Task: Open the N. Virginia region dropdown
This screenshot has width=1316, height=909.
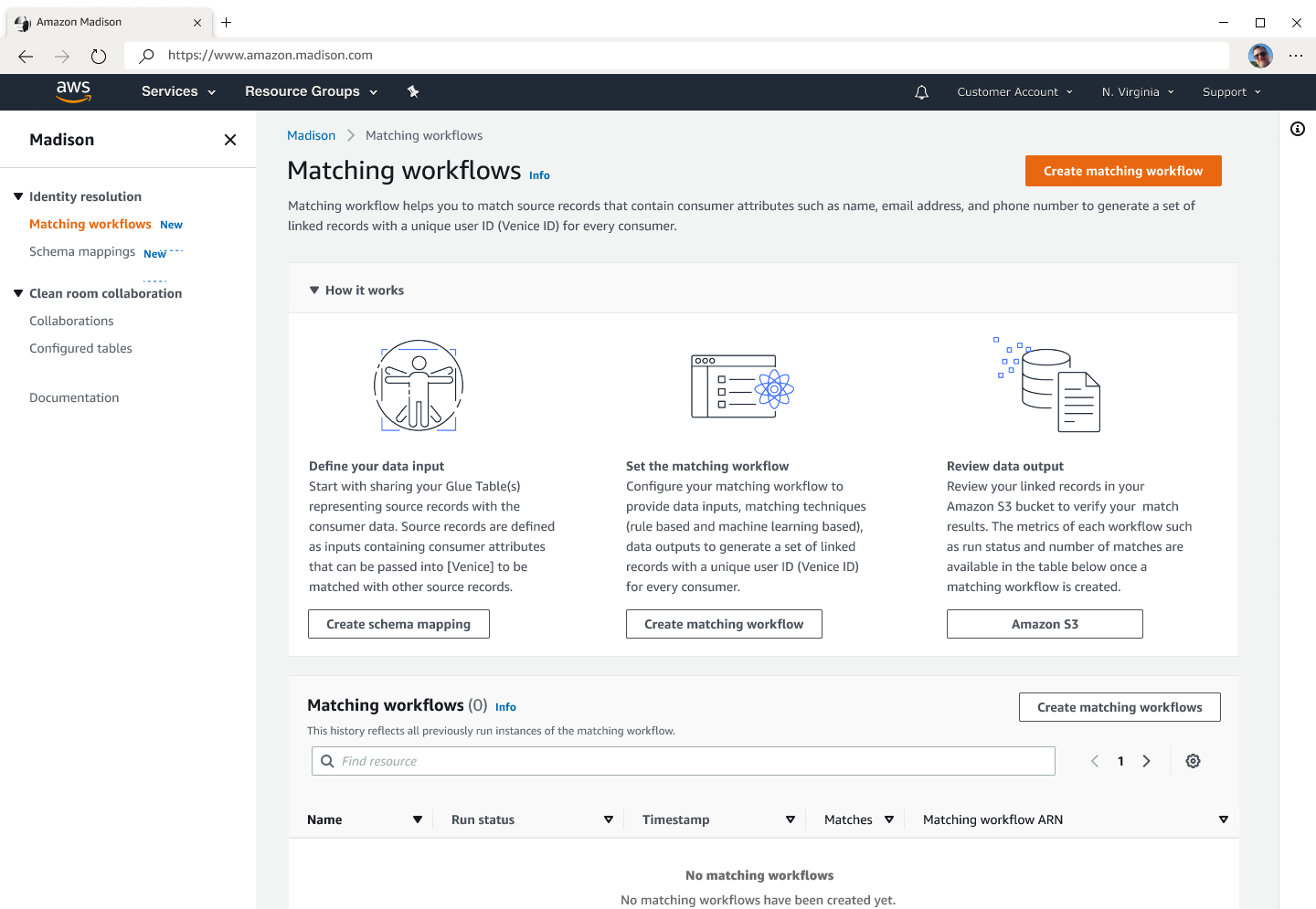Action: [x=1138, y=92]
